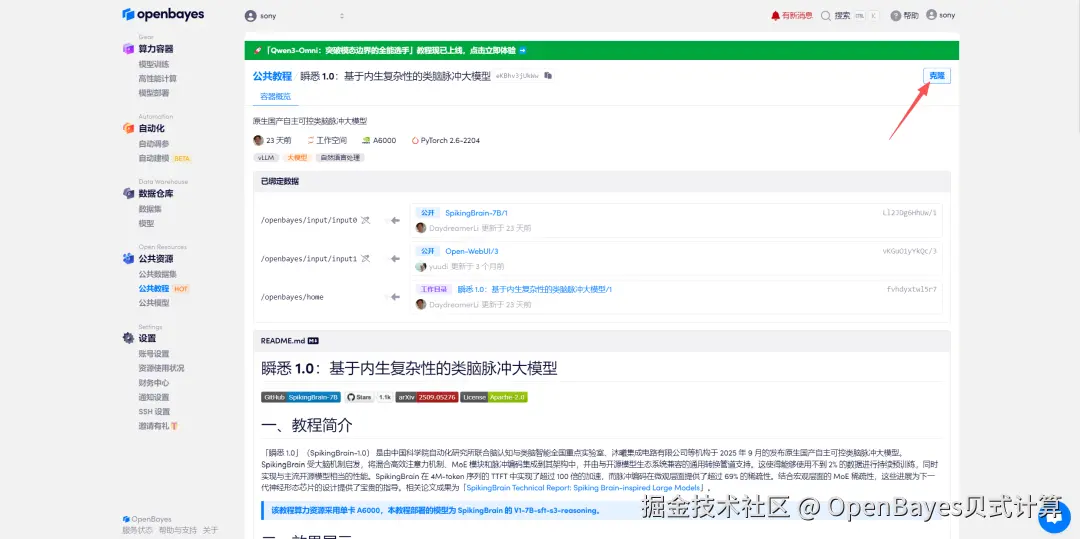This screenshot has width=1080, height=539.
Task: Click the left arrow for /openbayes/home
Action: tap(395, 297)
